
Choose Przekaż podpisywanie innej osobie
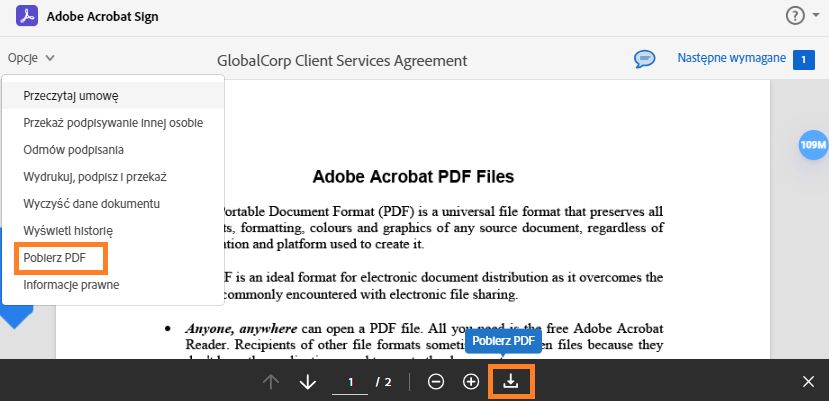point(113,123)
